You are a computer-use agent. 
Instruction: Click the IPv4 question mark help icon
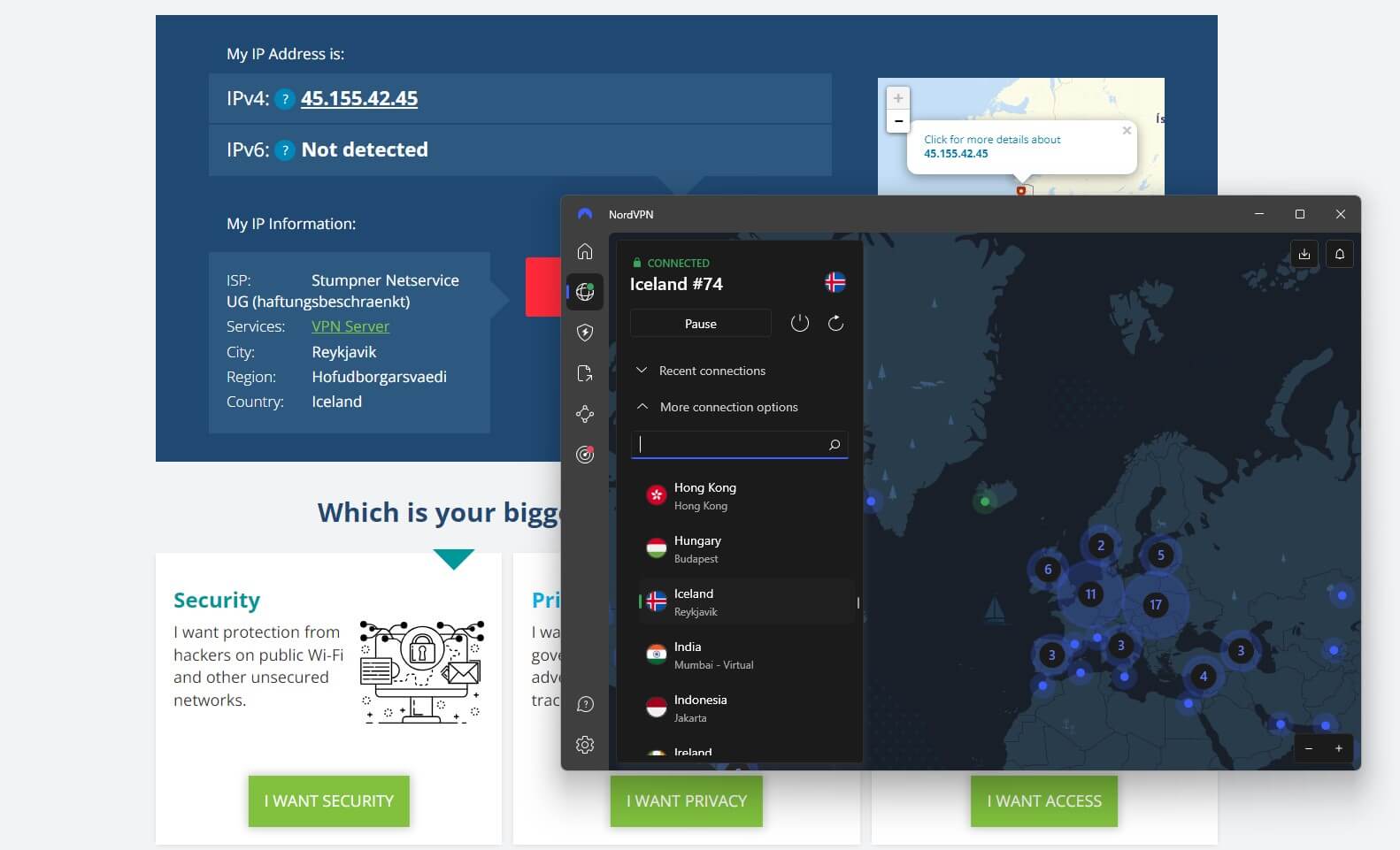point(284,99)
